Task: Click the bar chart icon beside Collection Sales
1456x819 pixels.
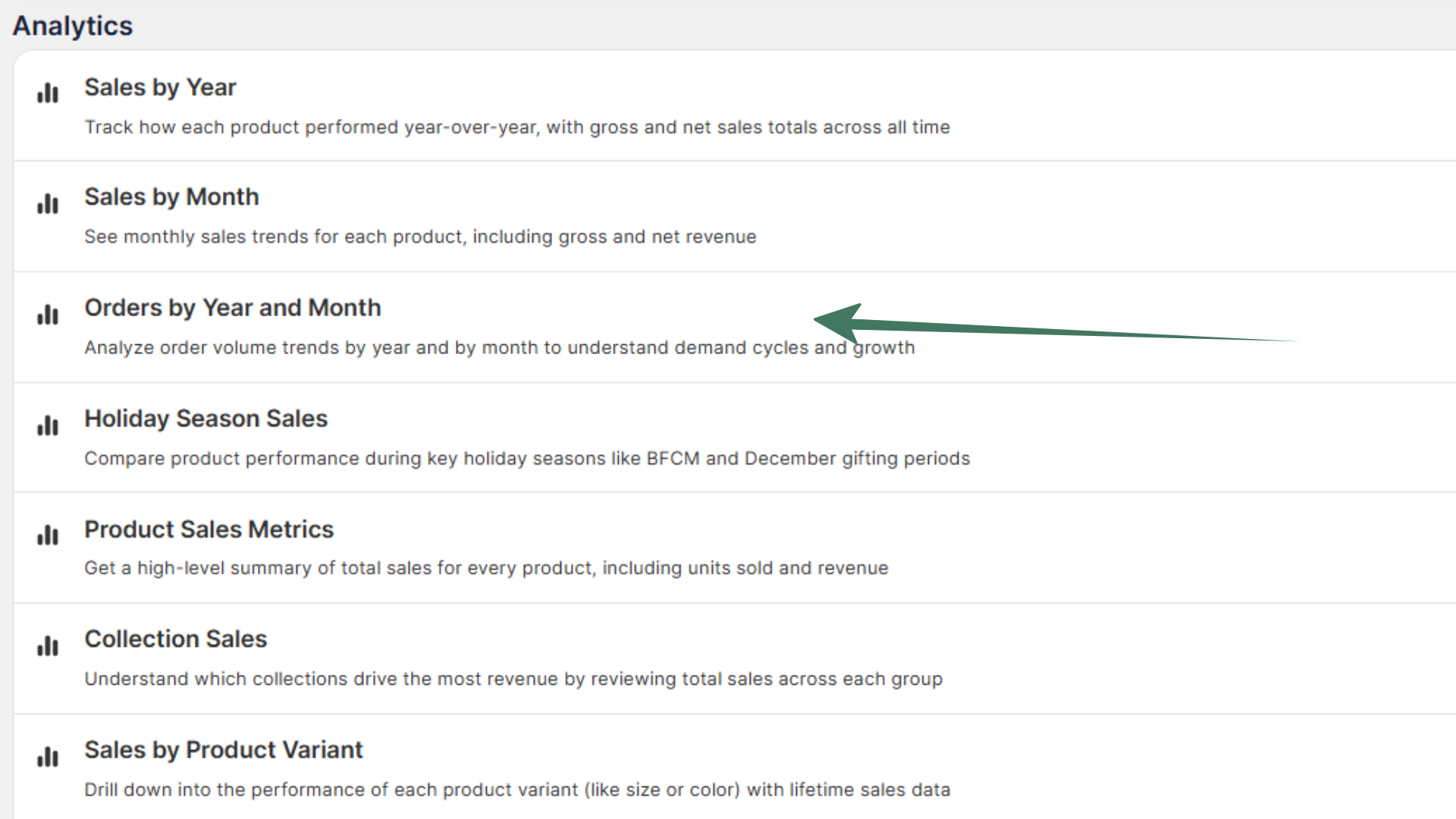Action: click(47, 646)
